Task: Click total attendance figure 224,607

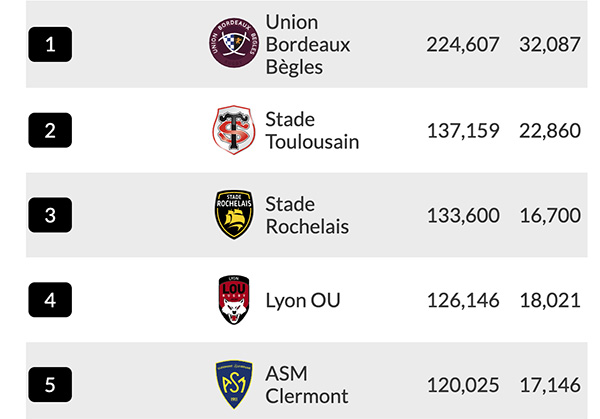Action: (463, 44)
